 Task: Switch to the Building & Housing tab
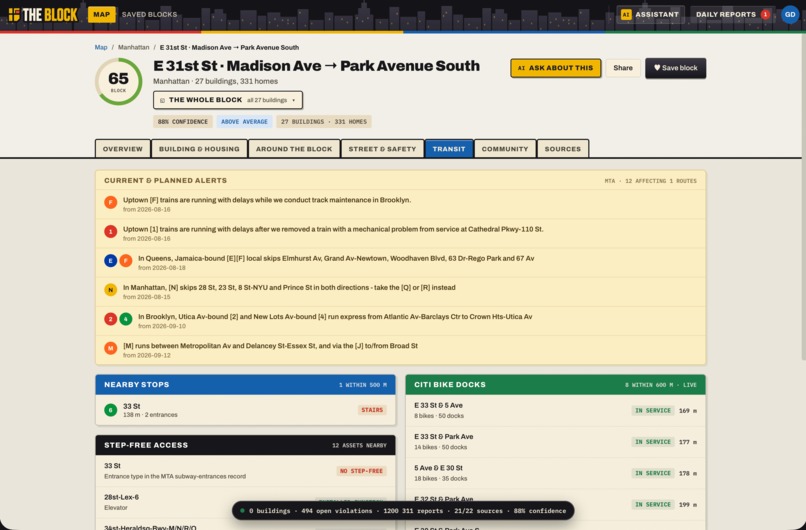199,149
